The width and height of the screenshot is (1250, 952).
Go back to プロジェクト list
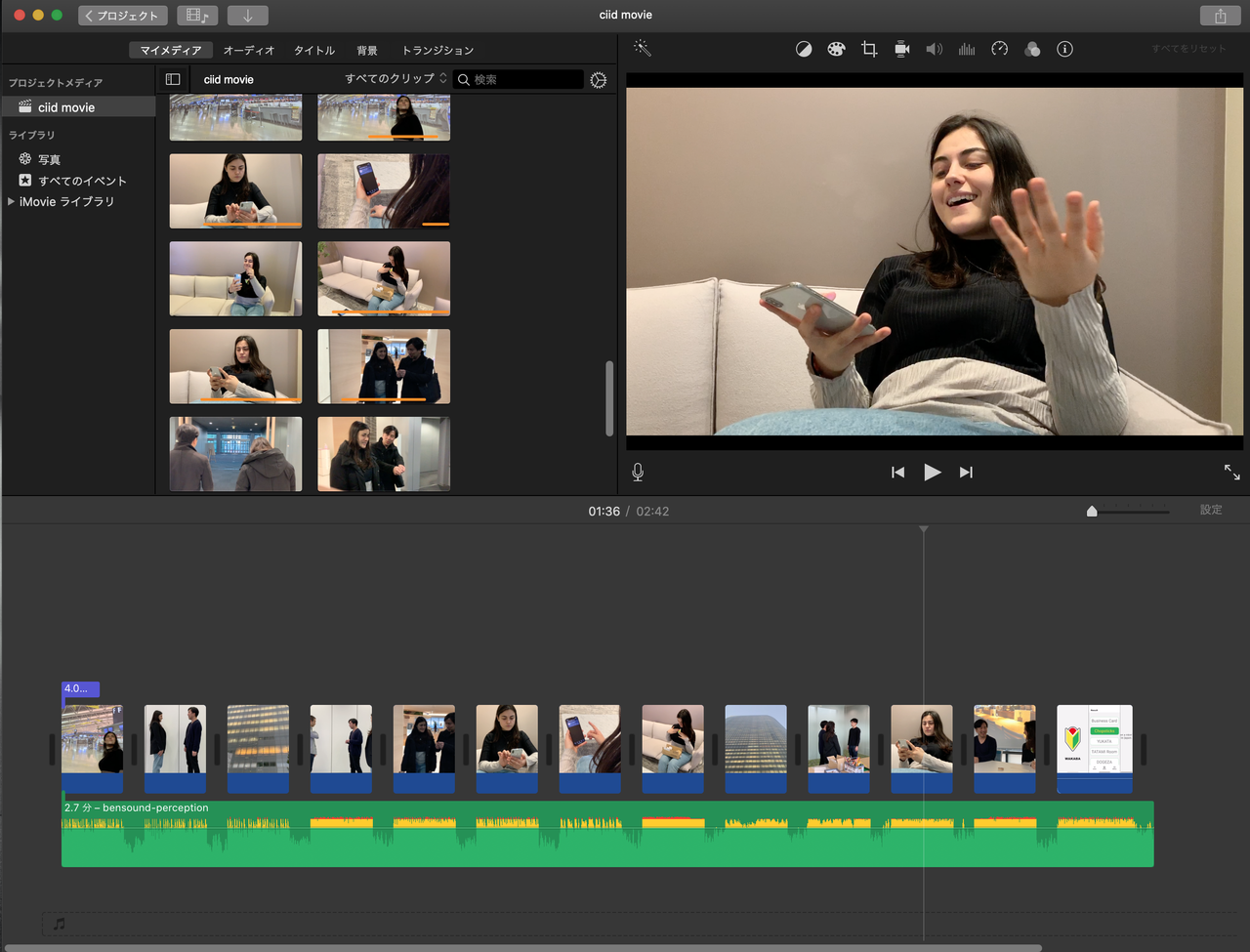pos(122,16)
